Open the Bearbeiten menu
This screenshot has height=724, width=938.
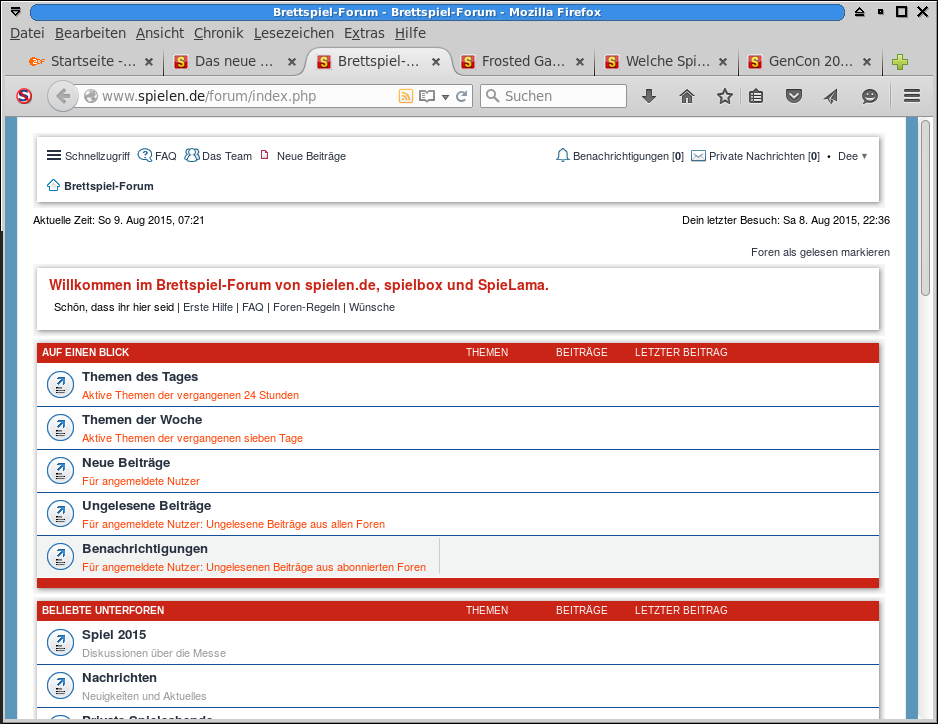click(x=90, y=33)
